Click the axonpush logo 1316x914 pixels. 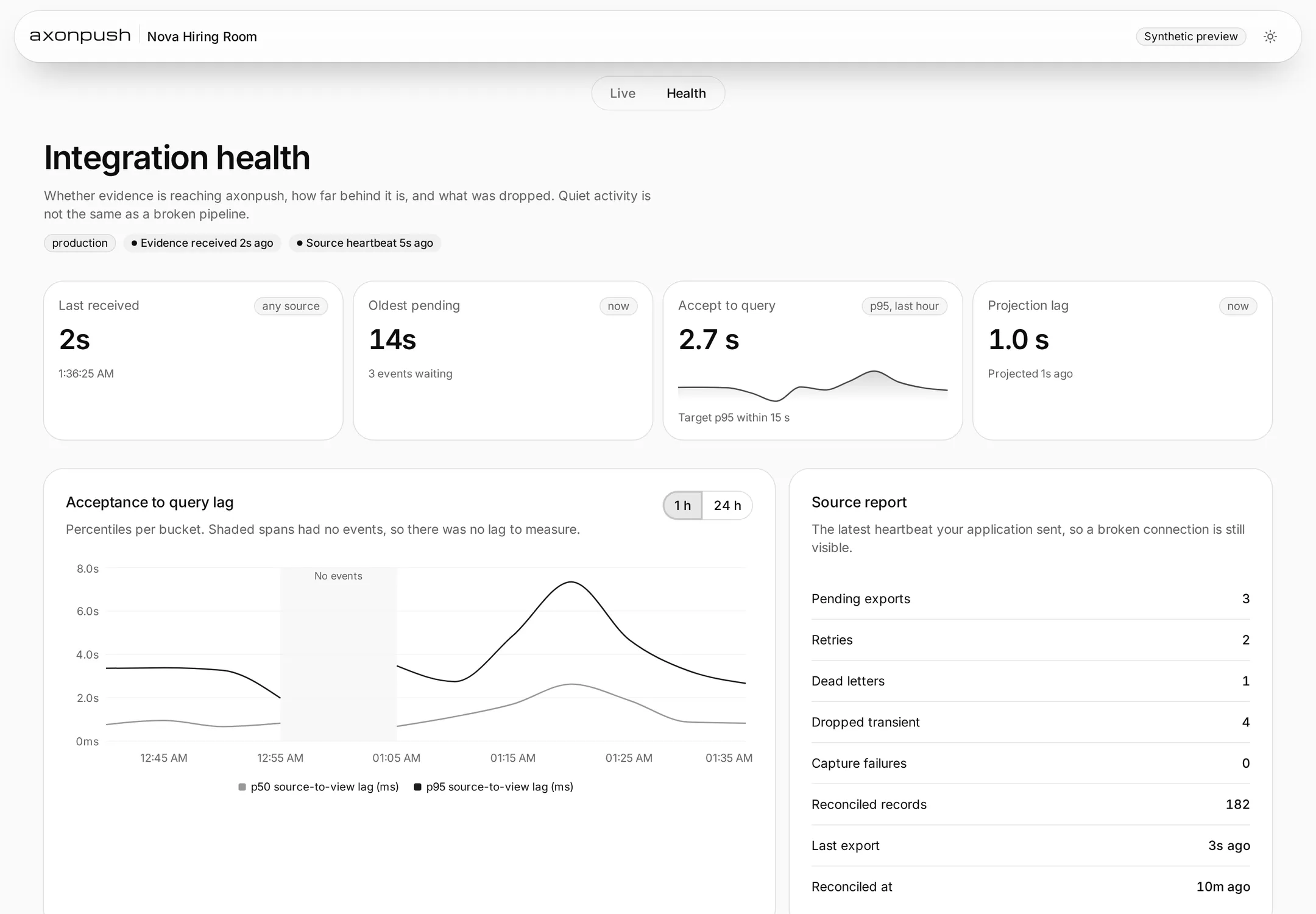pyautogui.click(x=80, y=36)
